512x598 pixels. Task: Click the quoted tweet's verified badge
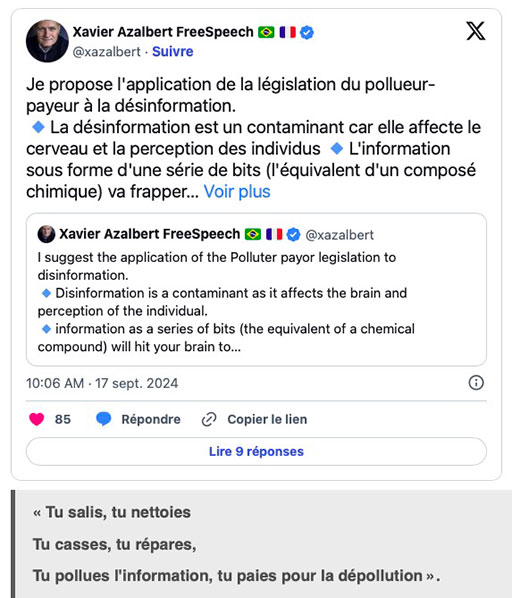click(x=293, y=235)
